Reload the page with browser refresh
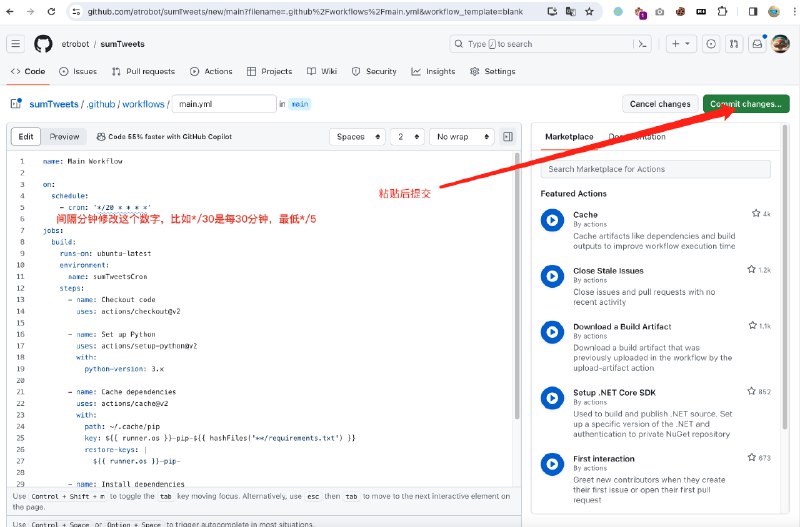 point(51,11)
